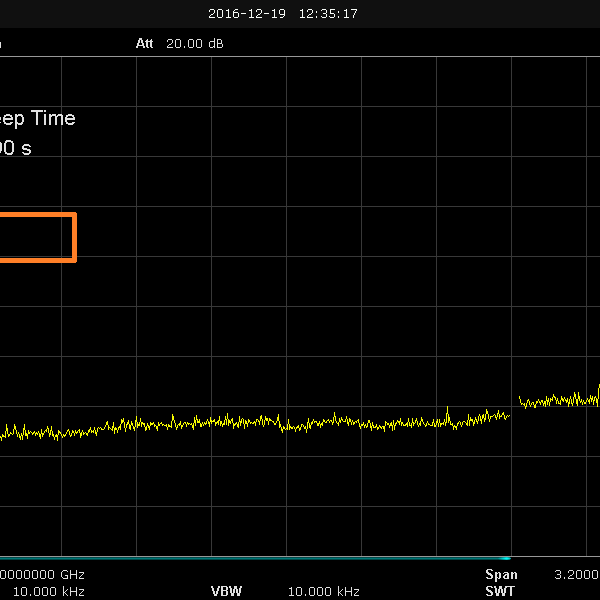Screen dimensions: 600x600
Task: Click the VBW label in status bar
Action: (x=226, y=591)
